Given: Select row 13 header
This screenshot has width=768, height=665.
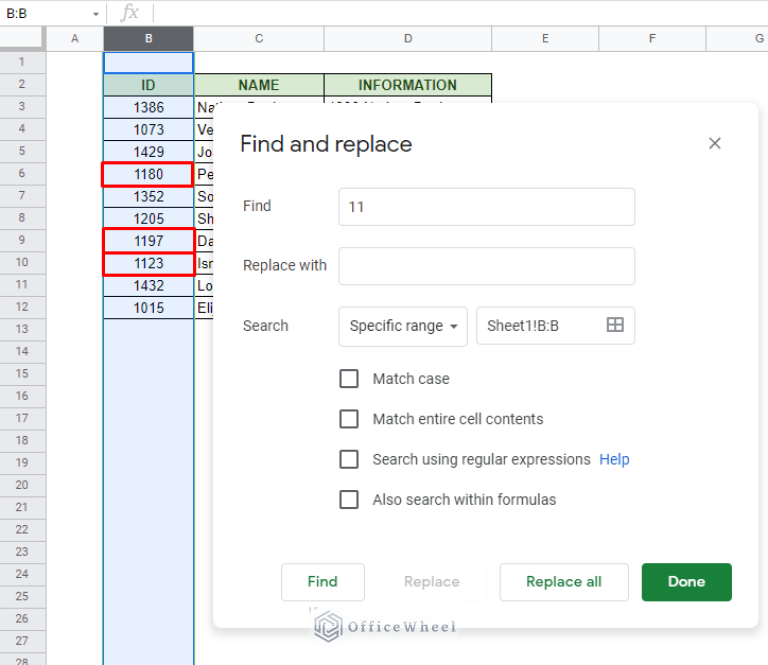Looking at the screenshot, I should coord(22,329).
